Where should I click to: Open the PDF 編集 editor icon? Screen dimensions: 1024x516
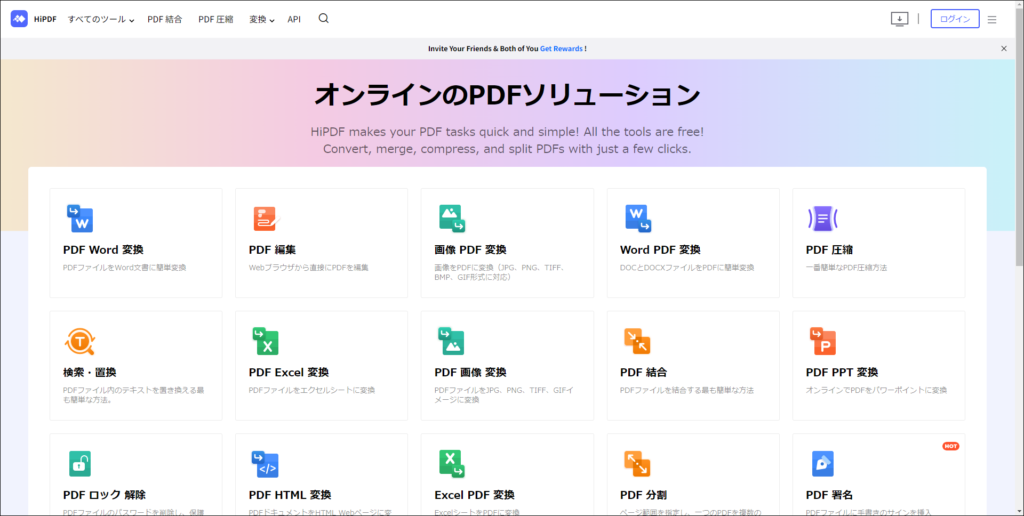pyautogui.click(x=266, y=219)
